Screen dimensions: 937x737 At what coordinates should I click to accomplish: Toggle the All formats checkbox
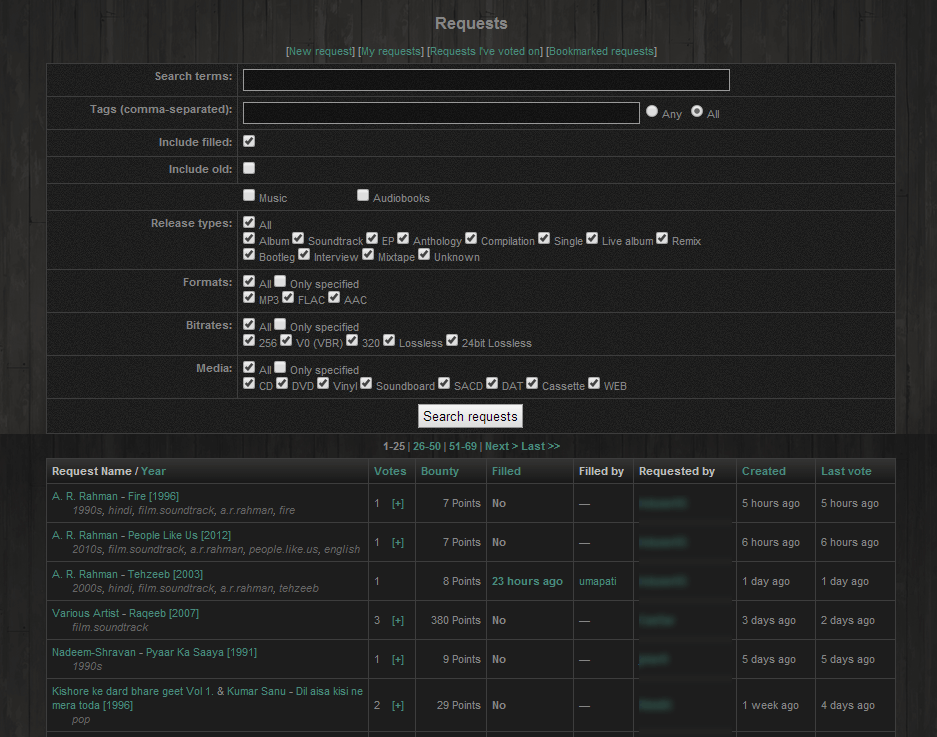coord(249,281)
